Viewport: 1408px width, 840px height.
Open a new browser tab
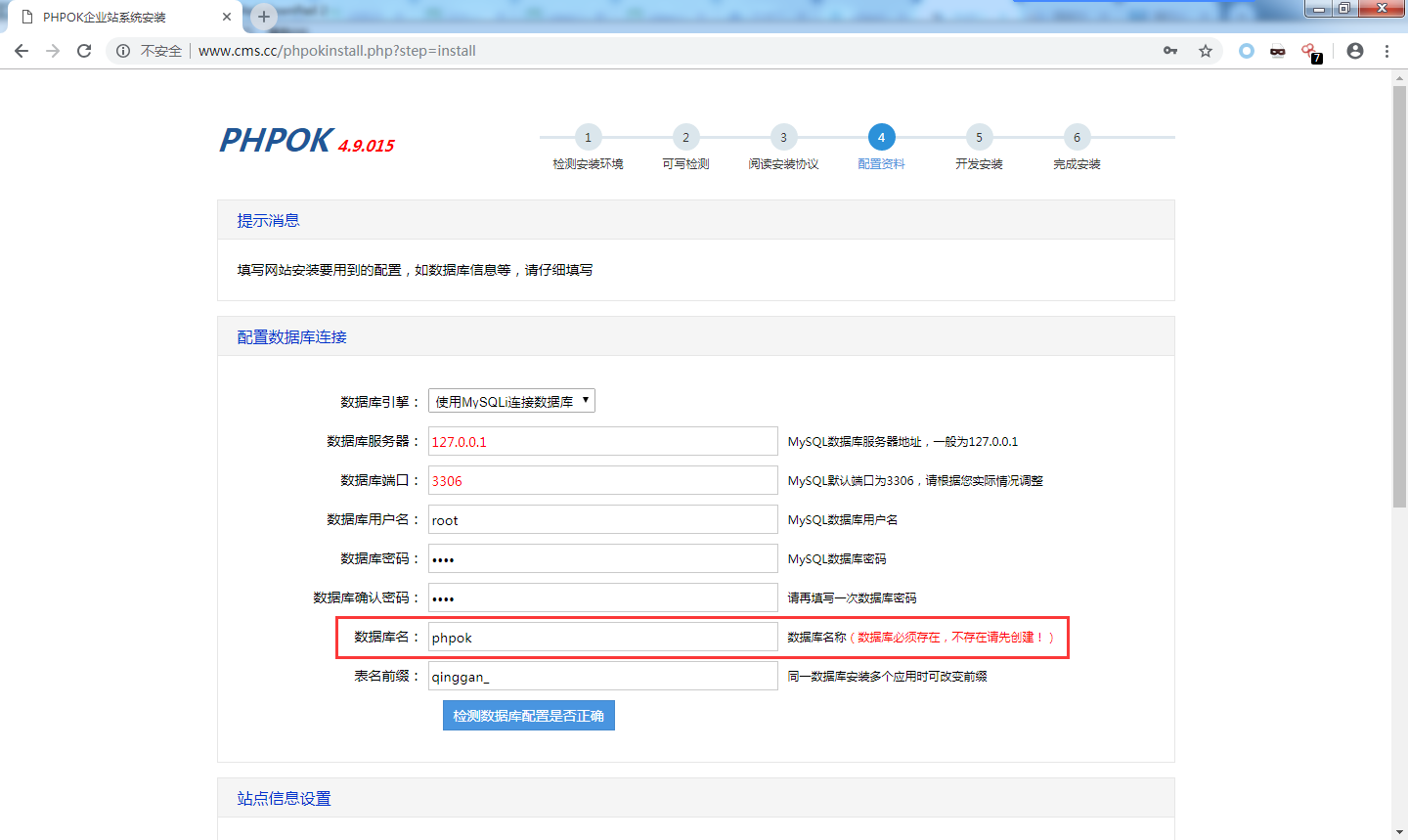(264, 17)
